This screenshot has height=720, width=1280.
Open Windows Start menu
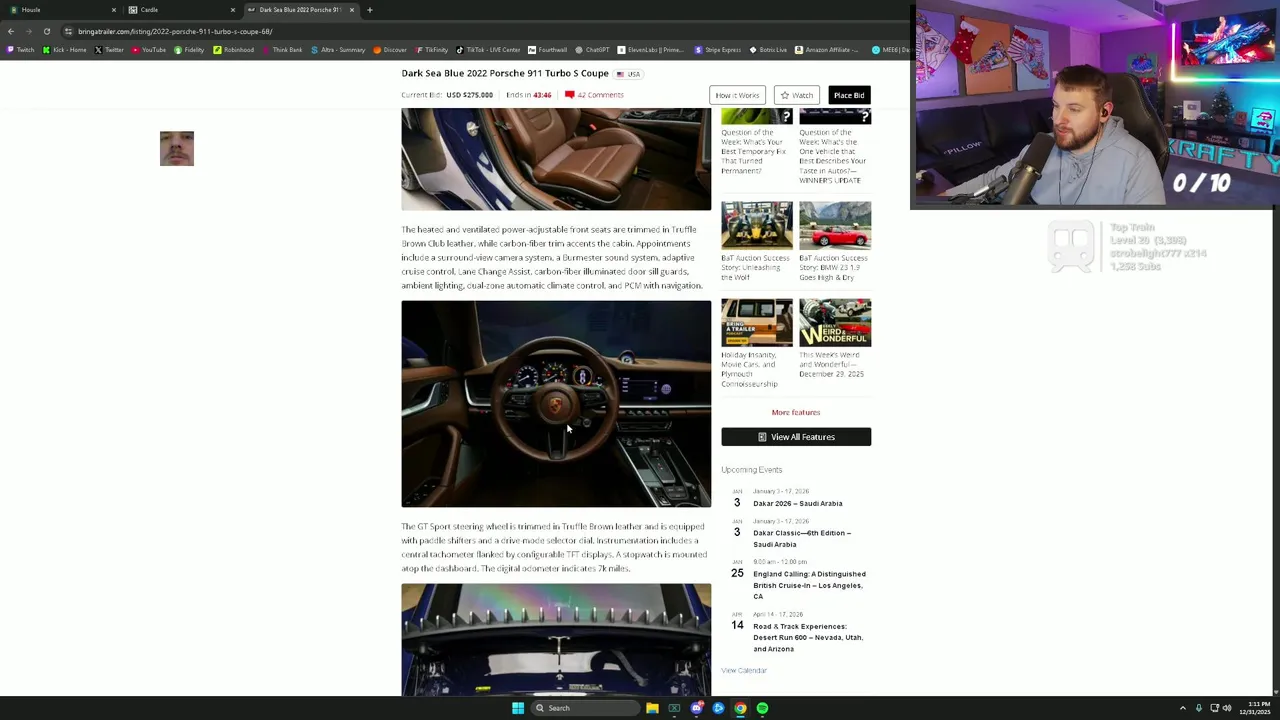(518, 708)
